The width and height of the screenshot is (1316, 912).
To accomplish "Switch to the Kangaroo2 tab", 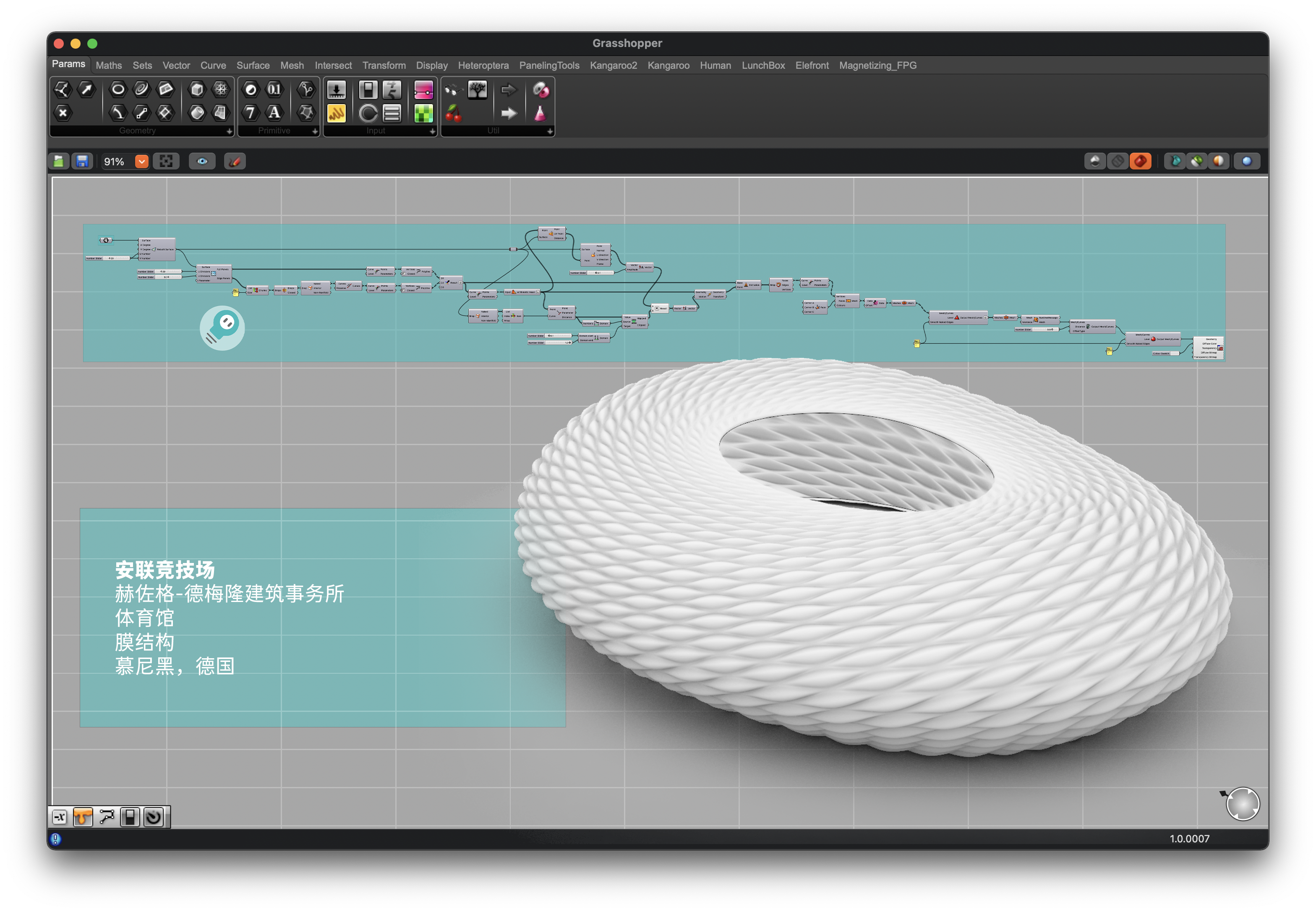I will coord(614,66).
